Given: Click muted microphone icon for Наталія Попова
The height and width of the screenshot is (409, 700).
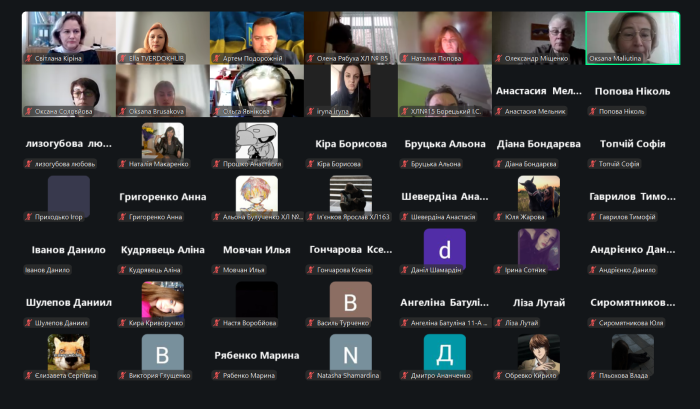Looking at the screenshot, I should (x=404, y=59).
